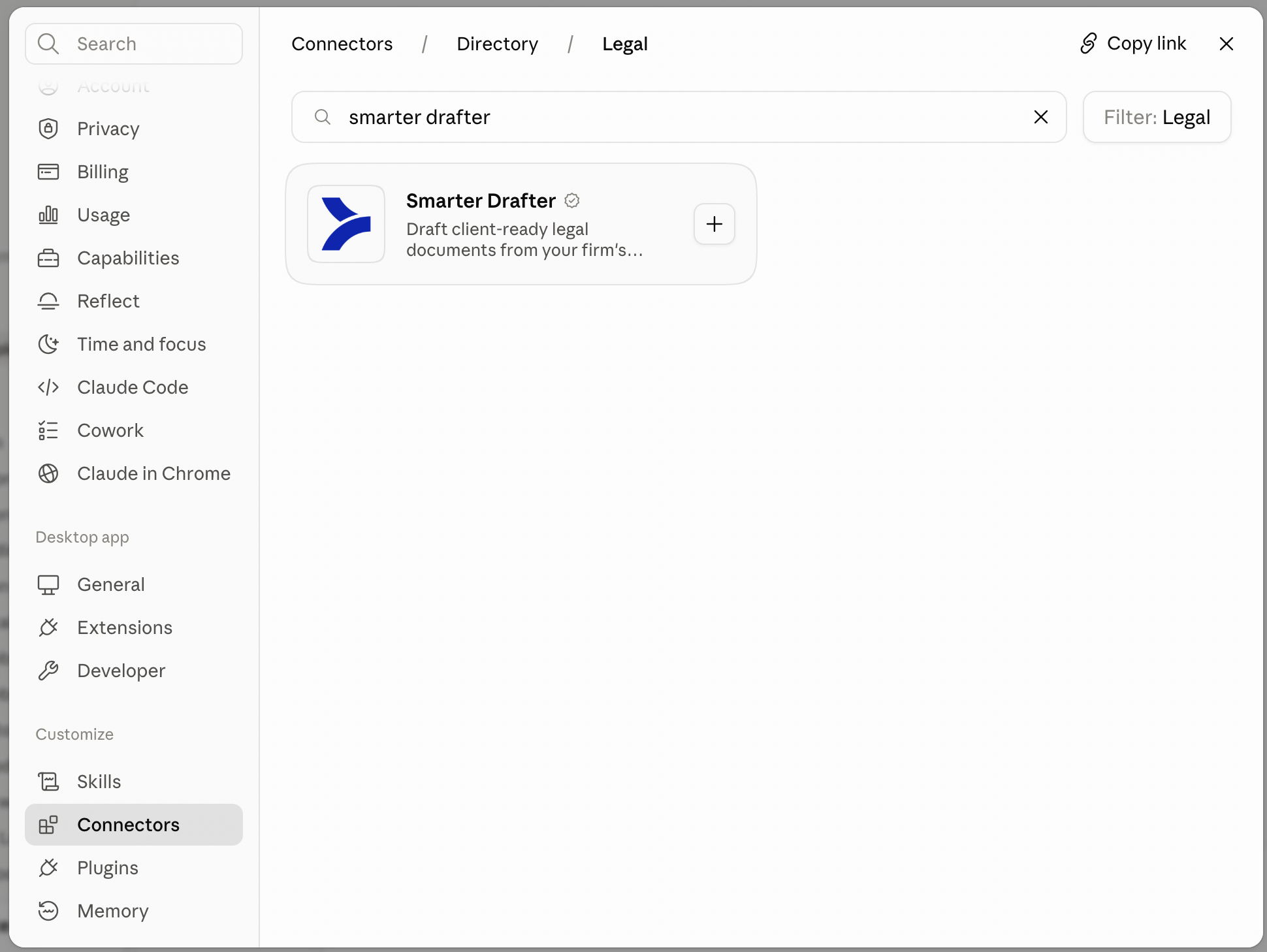The image size is (1267, 952).
Task: Open Plugins plug icon
Action: pyautogui.click(x=48, y=868)
